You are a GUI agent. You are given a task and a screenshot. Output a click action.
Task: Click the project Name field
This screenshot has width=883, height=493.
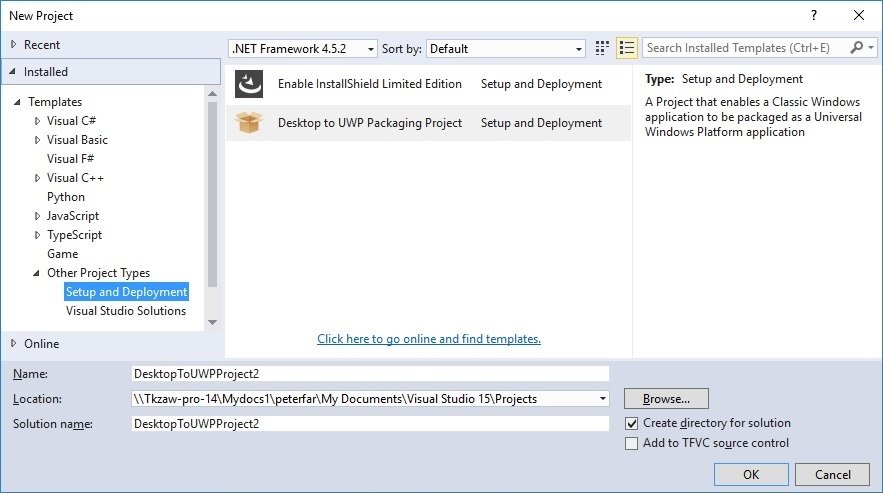[x=370, y=374]
